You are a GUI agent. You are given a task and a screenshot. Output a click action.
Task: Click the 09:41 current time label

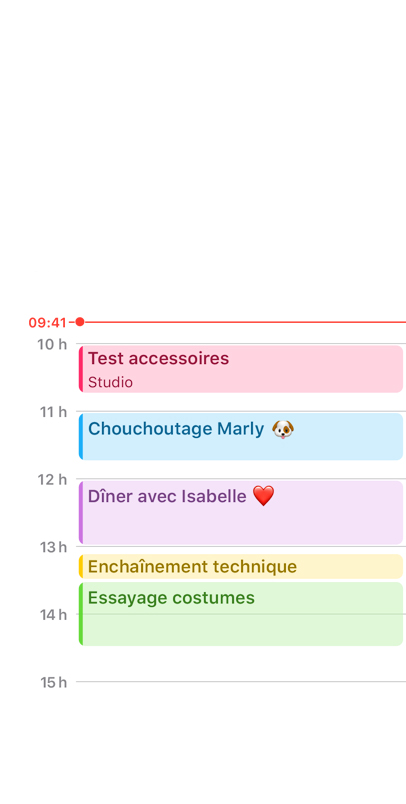click(x=48, y=323)
